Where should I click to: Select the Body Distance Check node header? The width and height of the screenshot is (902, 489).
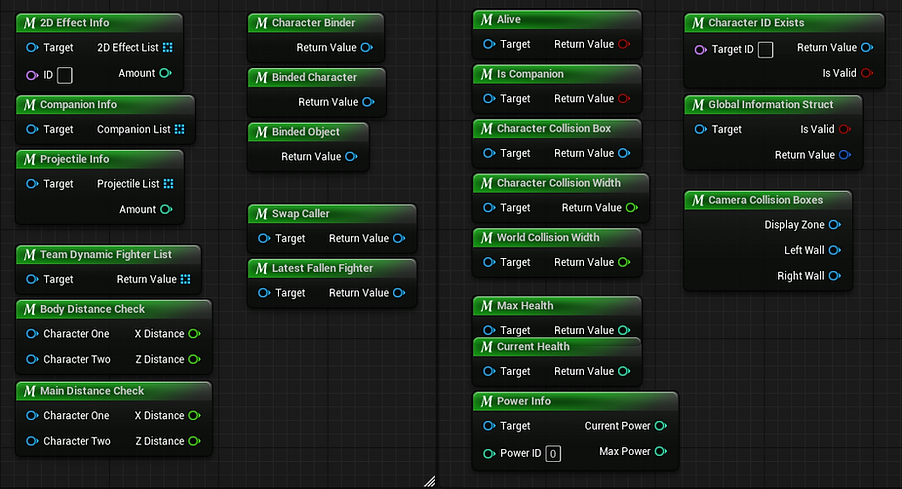coord(114,310)
